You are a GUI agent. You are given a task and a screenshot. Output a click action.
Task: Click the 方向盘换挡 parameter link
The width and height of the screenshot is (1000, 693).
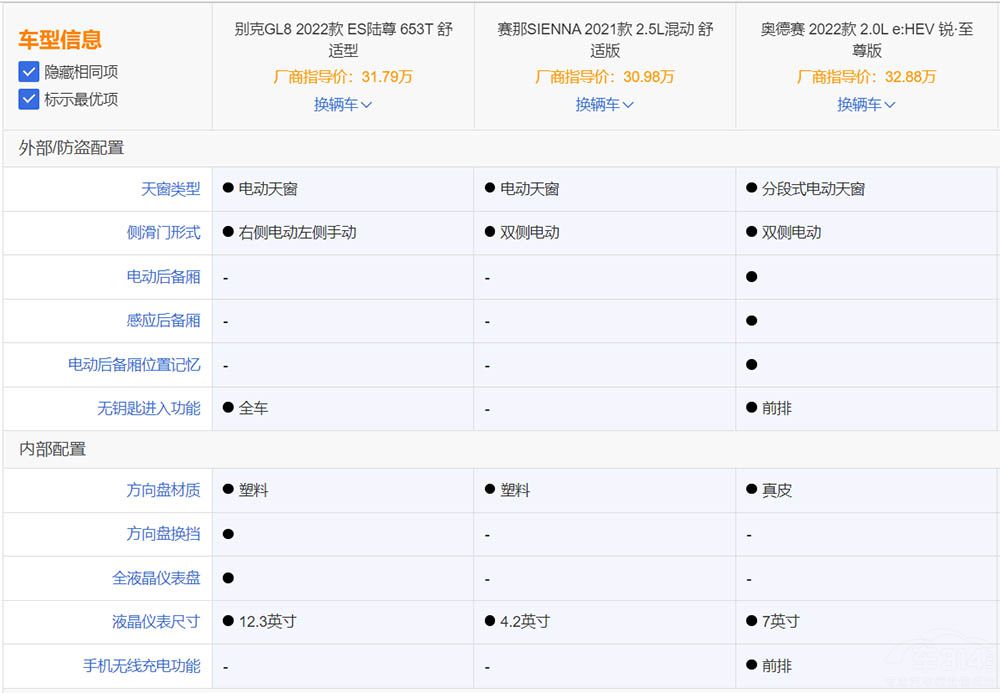pos(163,534)
